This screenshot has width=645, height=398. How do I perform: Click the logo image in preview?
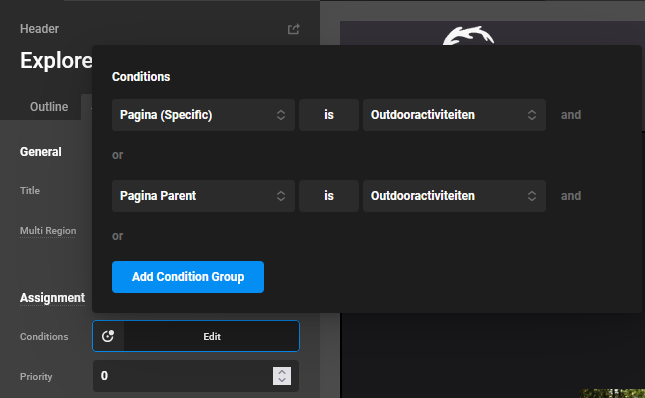click(468, 36)
